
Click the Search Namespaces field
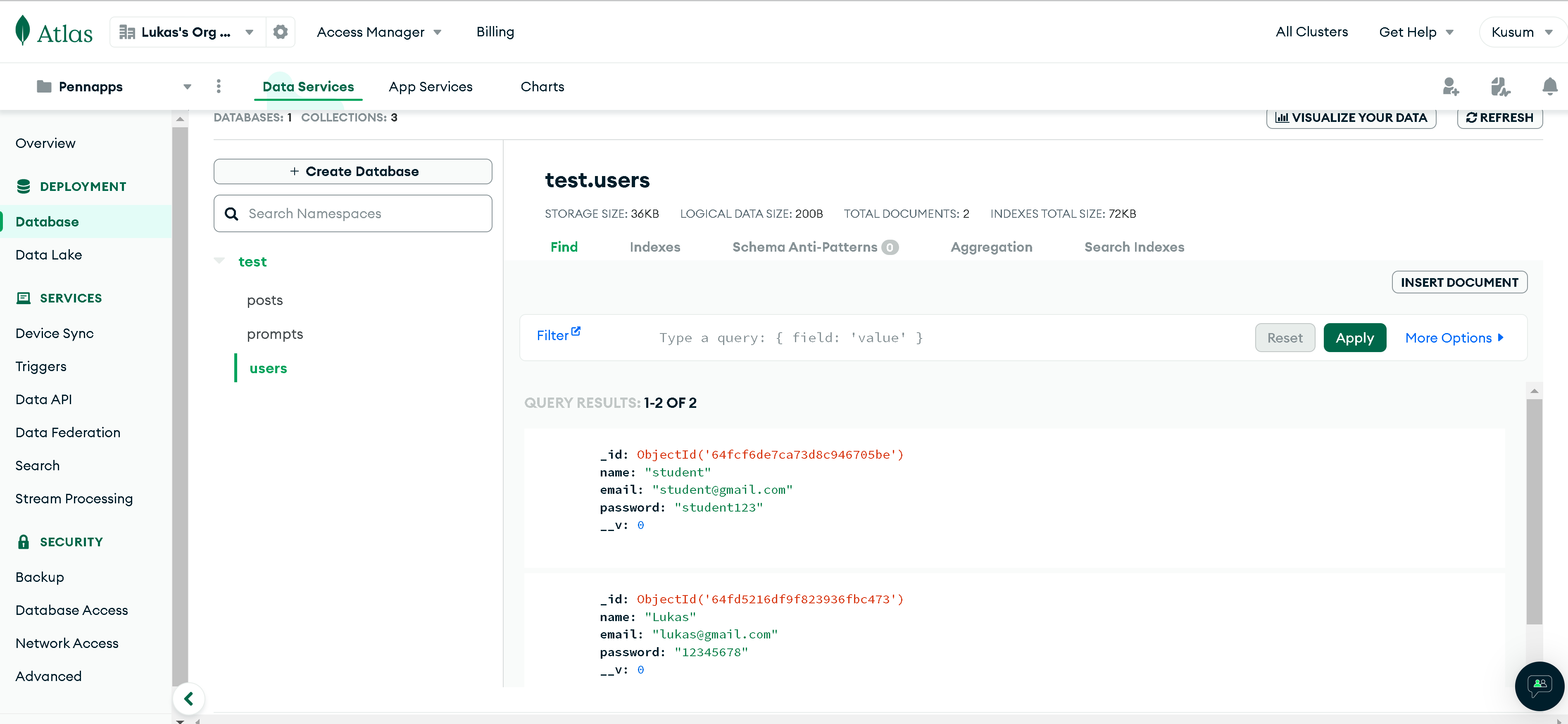point(352,213)
